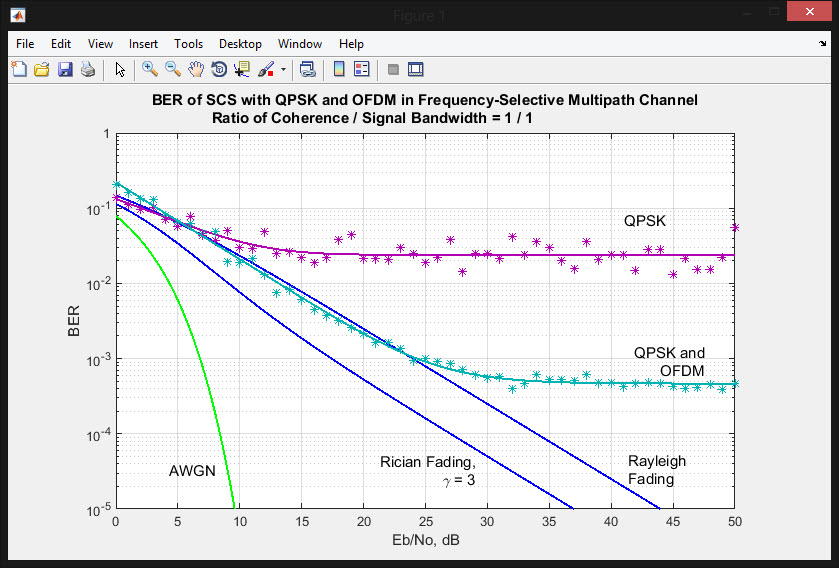Viewport: 839px width, 568px height.
Task: Open the Help menu
Action: [351, 44]
